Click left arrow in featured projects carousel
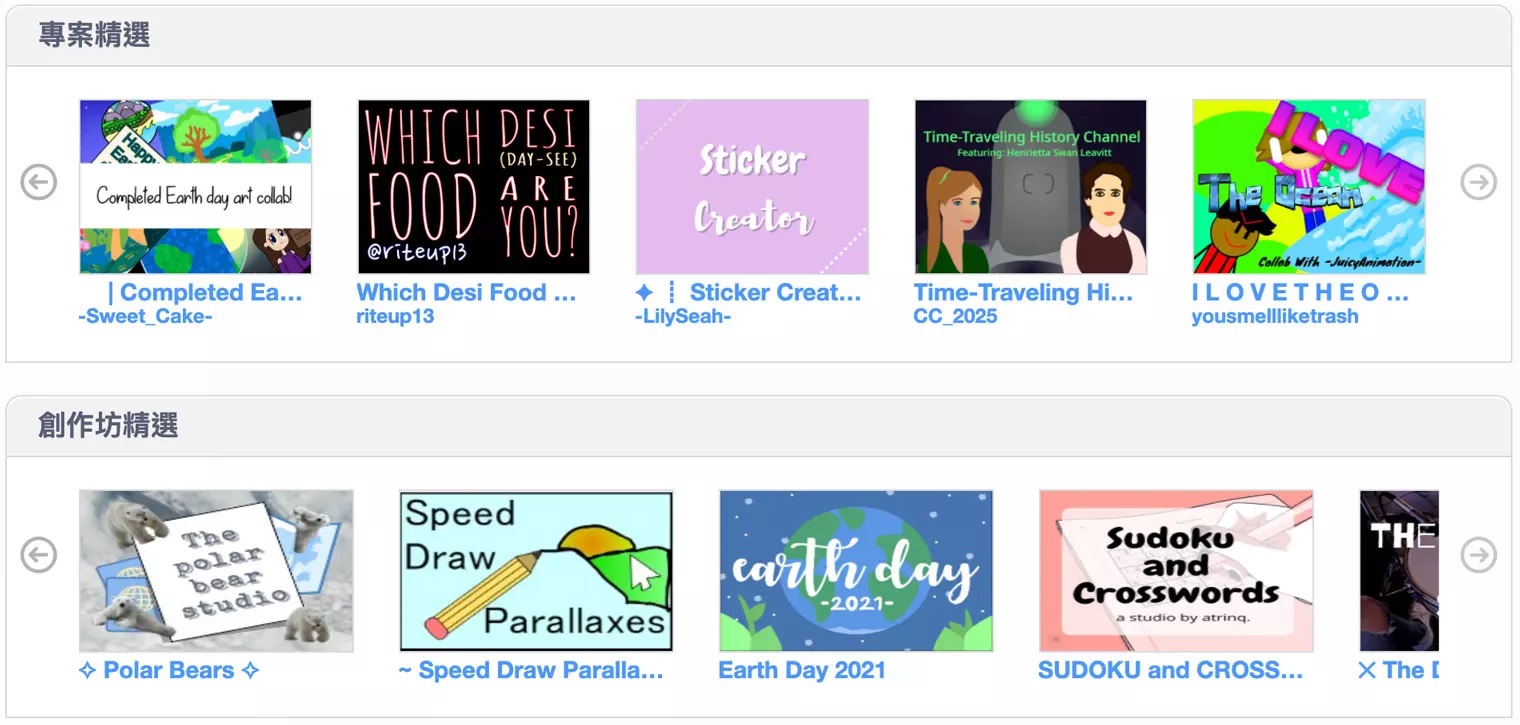The image size is (1520, 725). click(39, 182)
